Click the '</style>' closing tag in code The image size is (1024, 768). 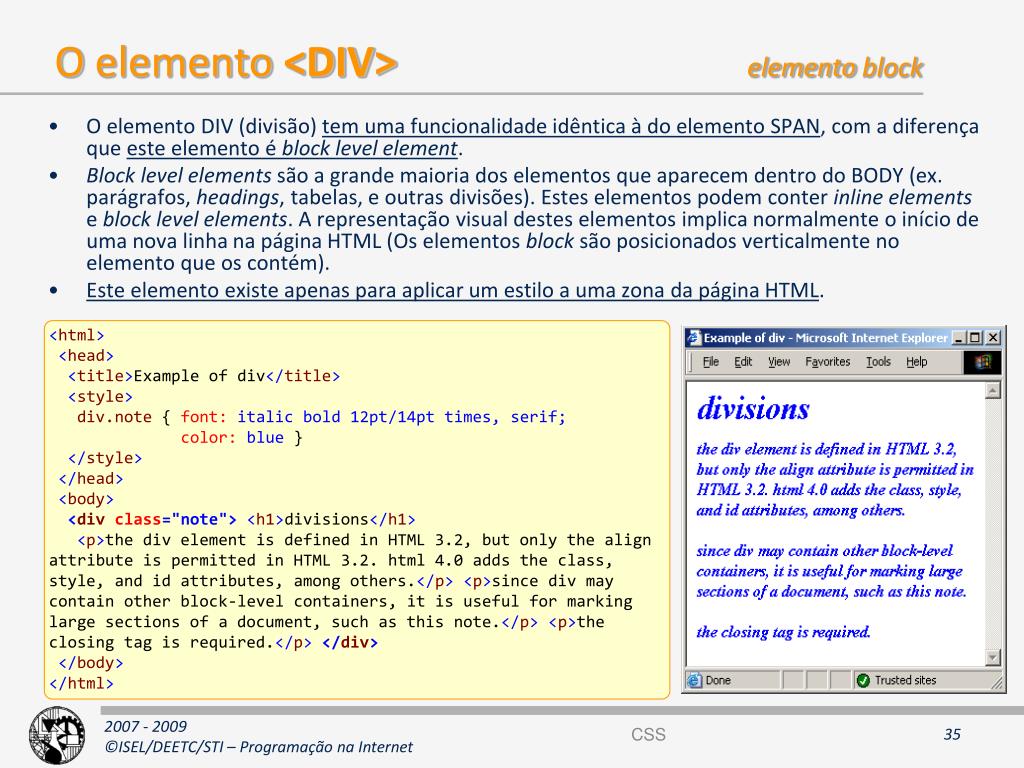pos(105,458)
